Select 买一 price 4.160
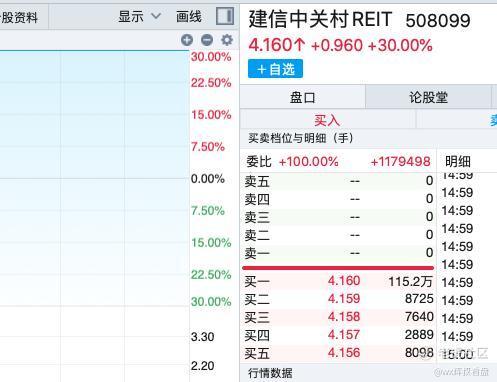497x382 pixels. 344,281
